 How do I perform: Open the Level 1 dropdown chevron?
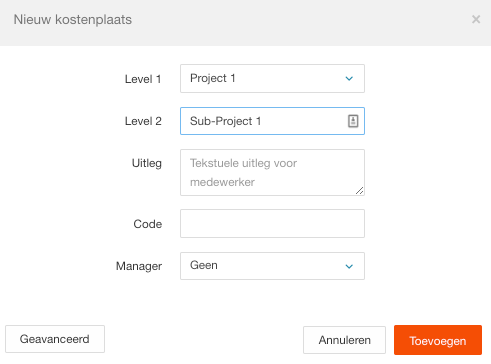(349, 79)
